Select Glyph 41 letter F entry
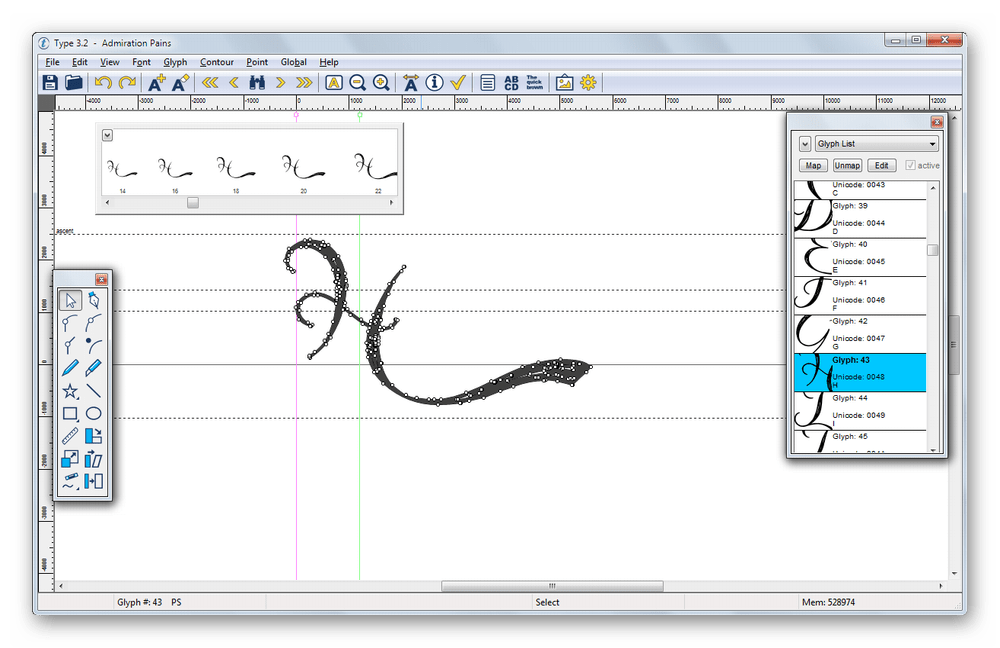 (860, 295)
